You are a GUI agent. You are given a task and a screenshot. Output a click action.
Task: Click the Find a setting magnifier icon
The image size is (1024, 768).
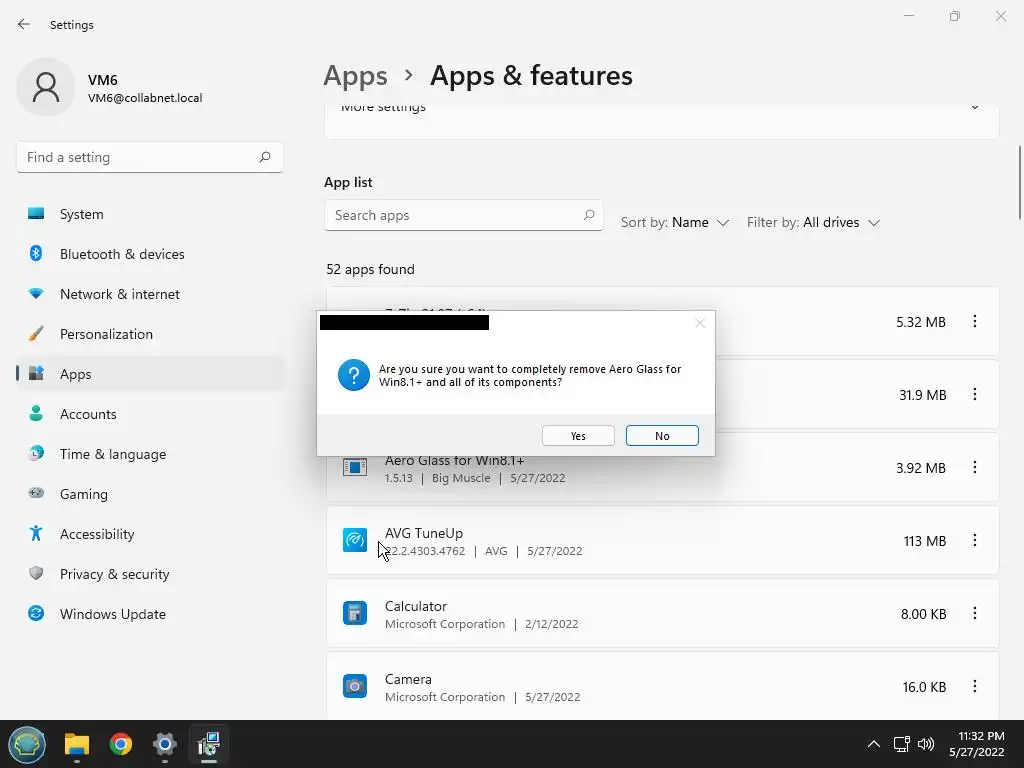tap(264, 157)
